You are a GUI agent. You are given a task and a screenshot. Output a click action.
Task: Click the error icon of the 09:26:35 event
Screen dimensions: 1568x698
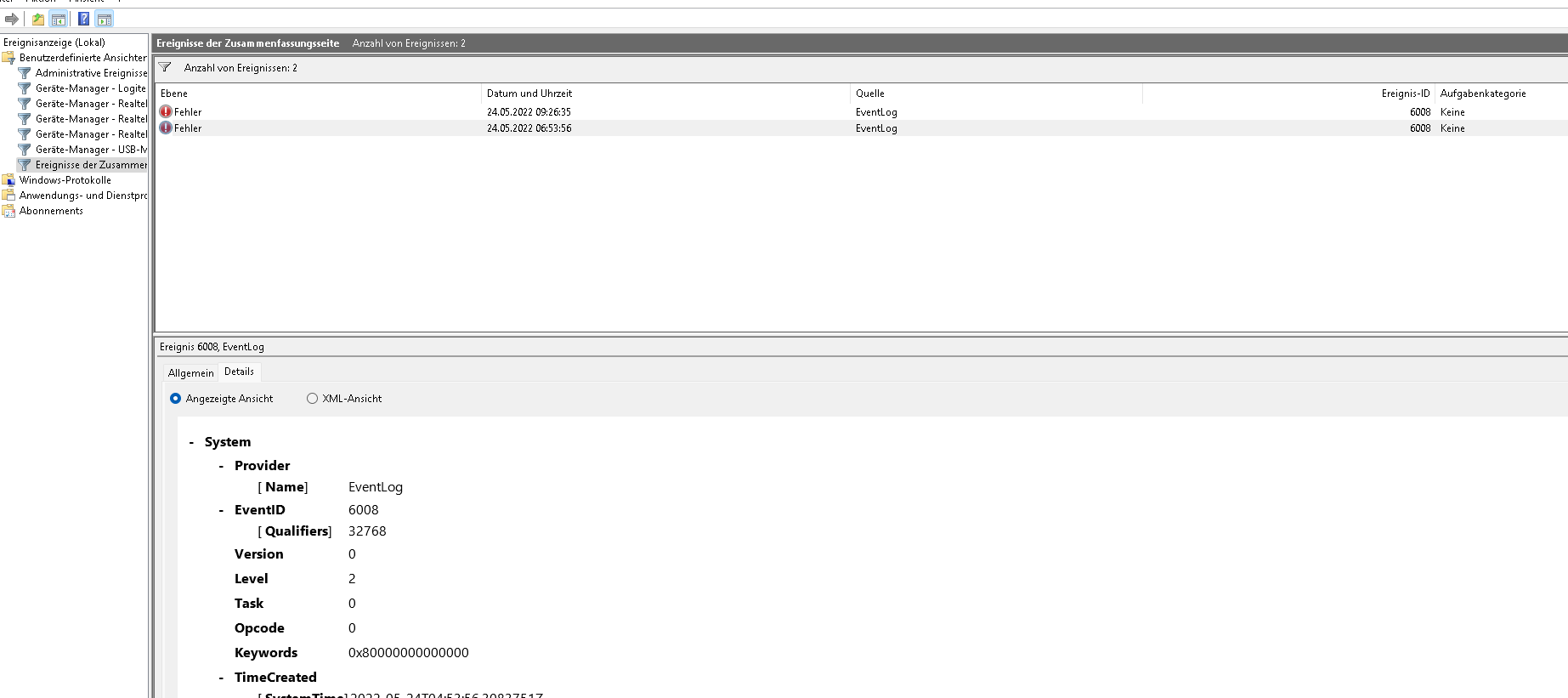(166, 111)
